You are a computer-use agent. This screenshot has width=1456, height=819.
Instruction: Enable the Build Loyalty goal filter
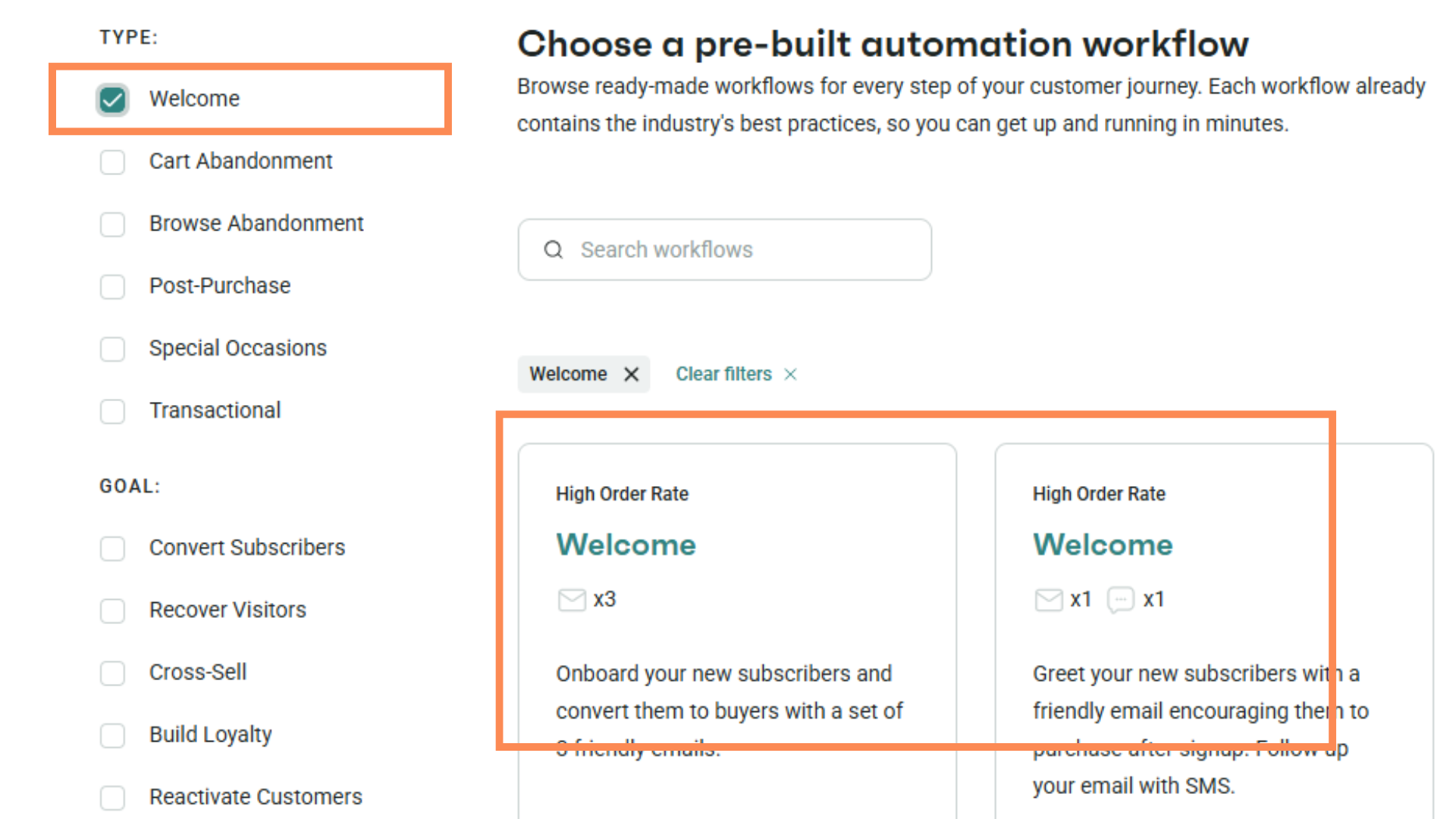tap(113, 735)
